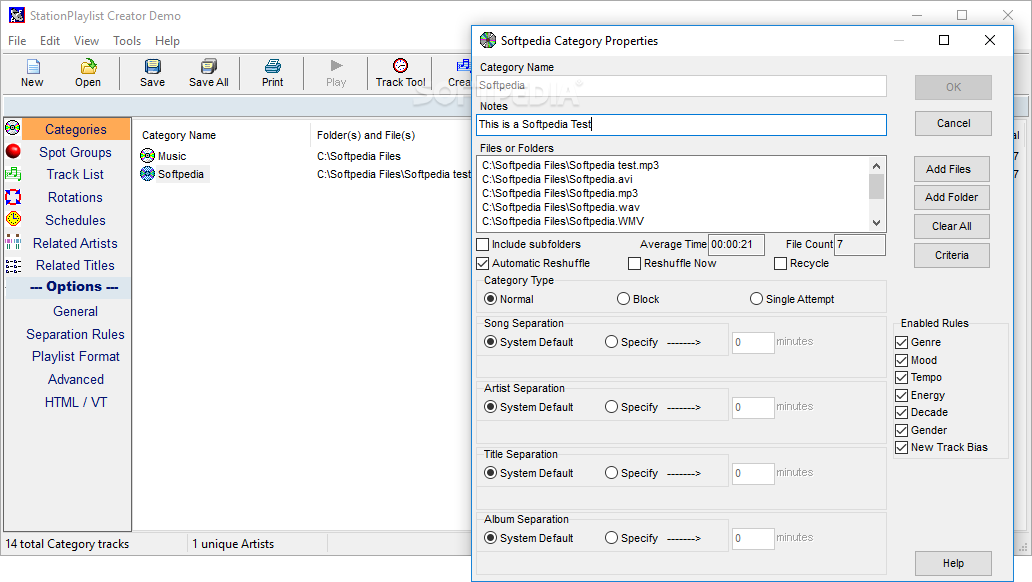Select Single Attempt category type
Image resolution: width=1032 pixels, height=582 pixels.
[x=756, y=299]
